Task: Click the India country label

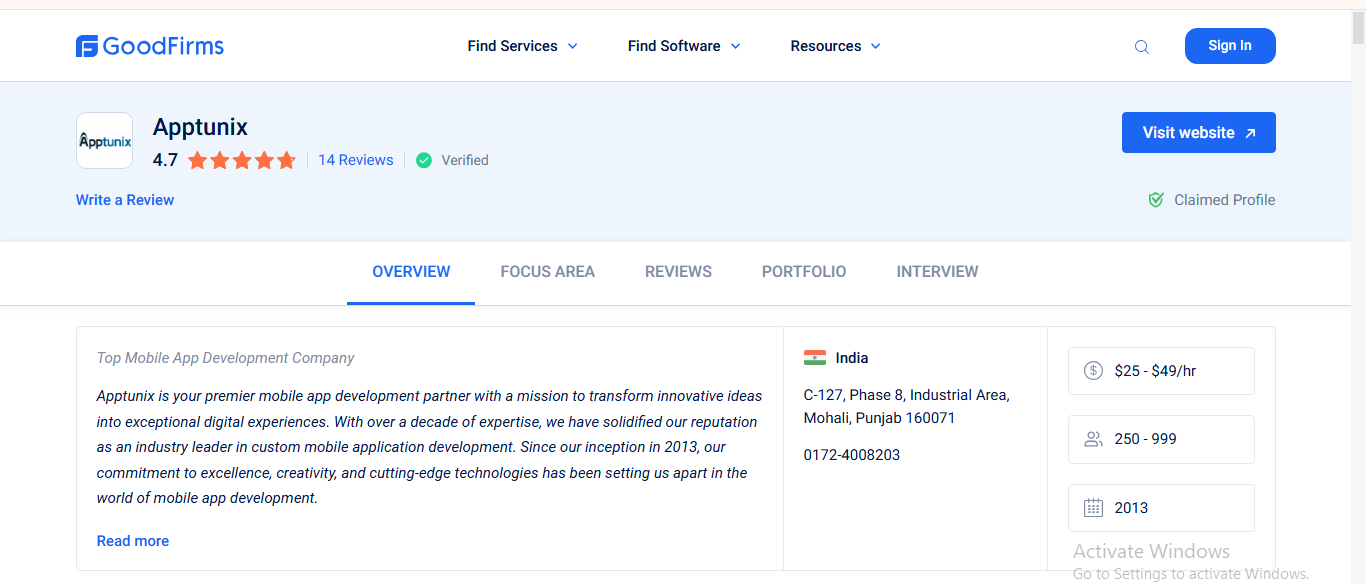Action: coord(852,358)
